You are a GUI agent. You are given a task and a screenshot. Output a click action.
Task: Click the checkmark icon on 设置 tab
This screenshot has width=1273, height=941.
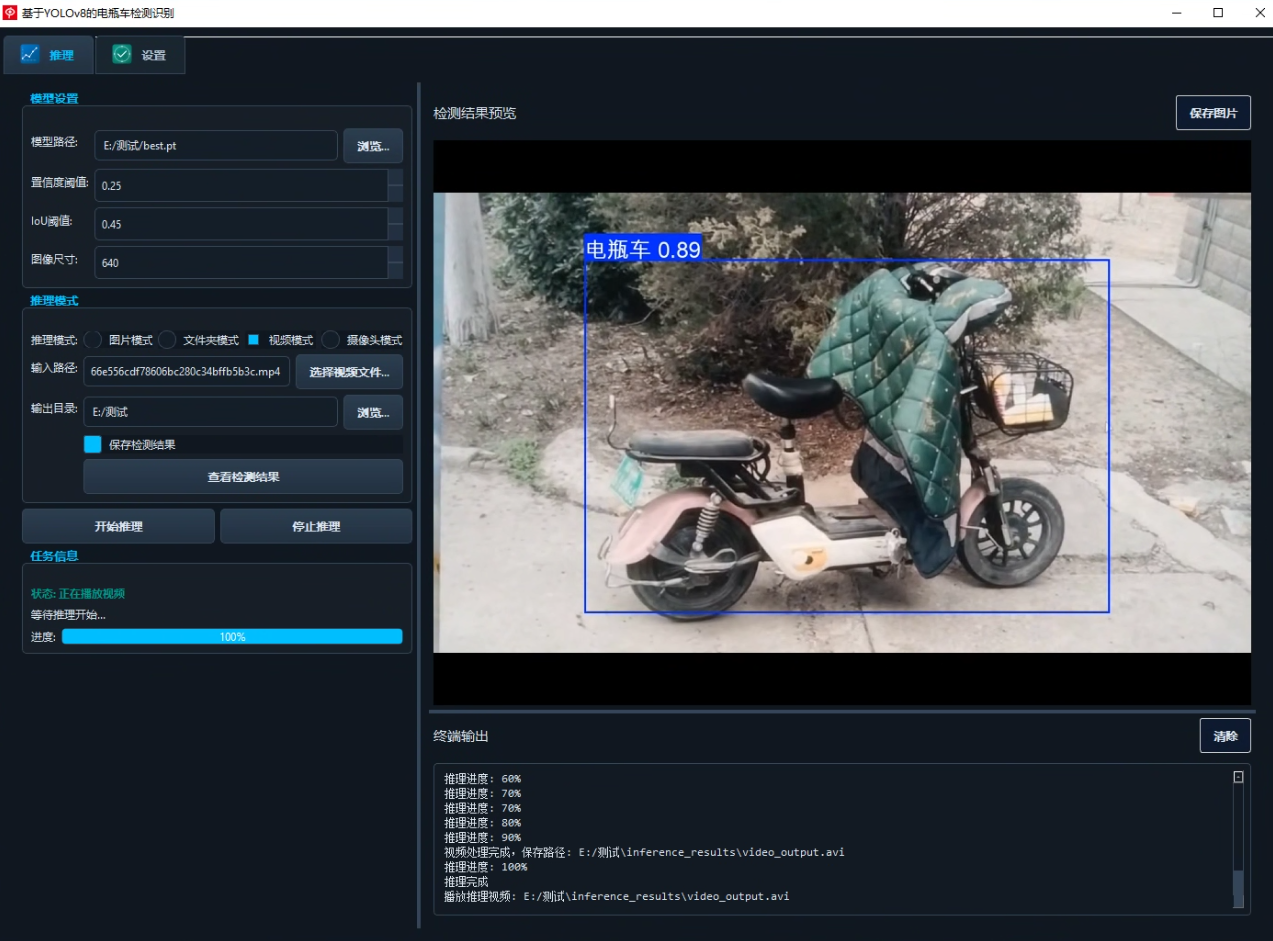tap(122, 55)
